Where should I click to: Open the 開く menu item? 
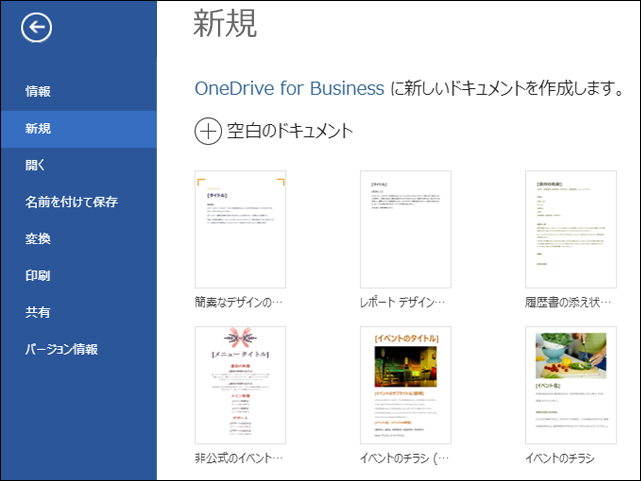click(35, 166)
